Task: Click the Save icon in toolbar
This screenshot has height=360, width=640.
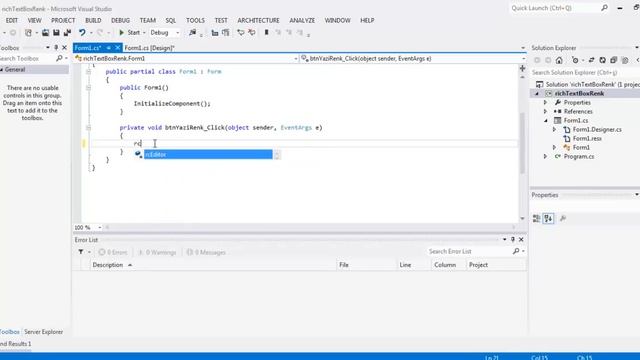Action: click(x=56, y=33)
